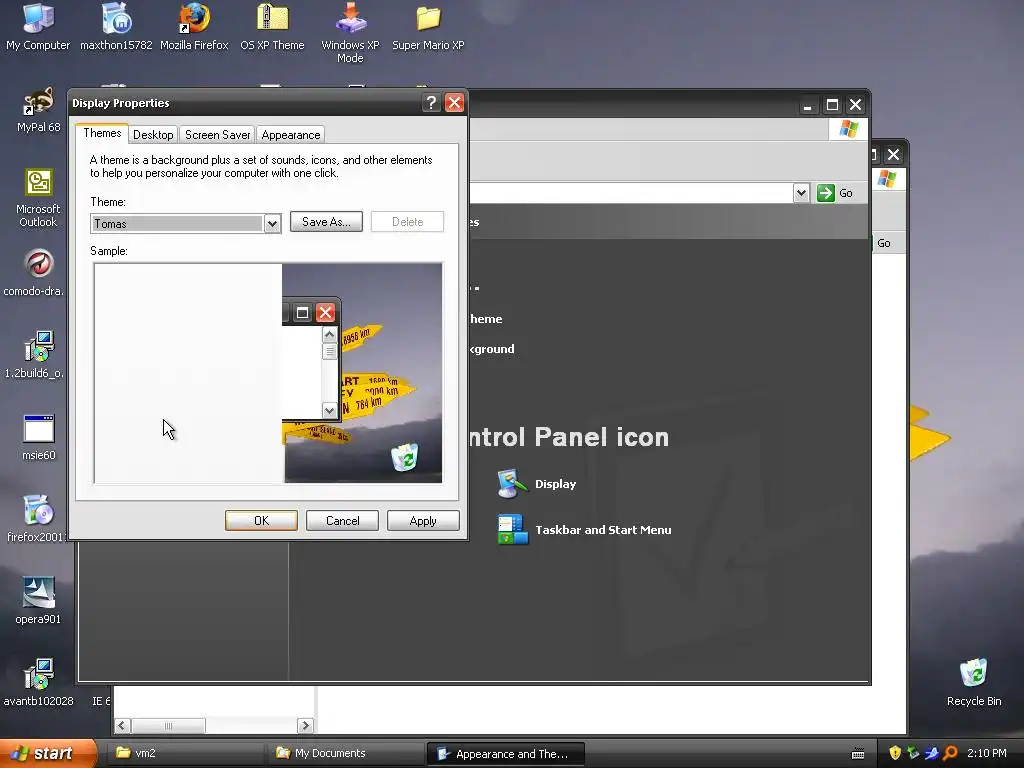Switch to the Themes tab
The height and width of the screenshot is (768, 1024).
click(102, 133)
